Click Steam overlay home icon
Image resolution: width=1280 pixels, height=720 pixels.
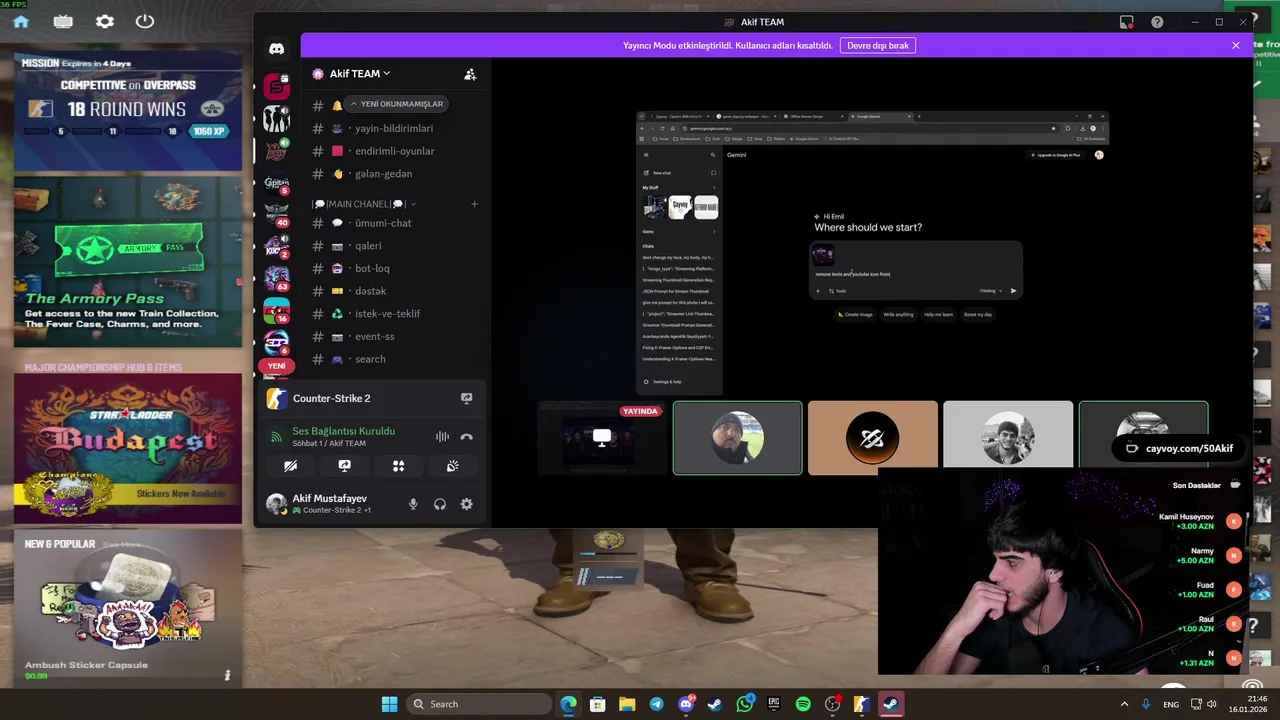click(21, 21)
